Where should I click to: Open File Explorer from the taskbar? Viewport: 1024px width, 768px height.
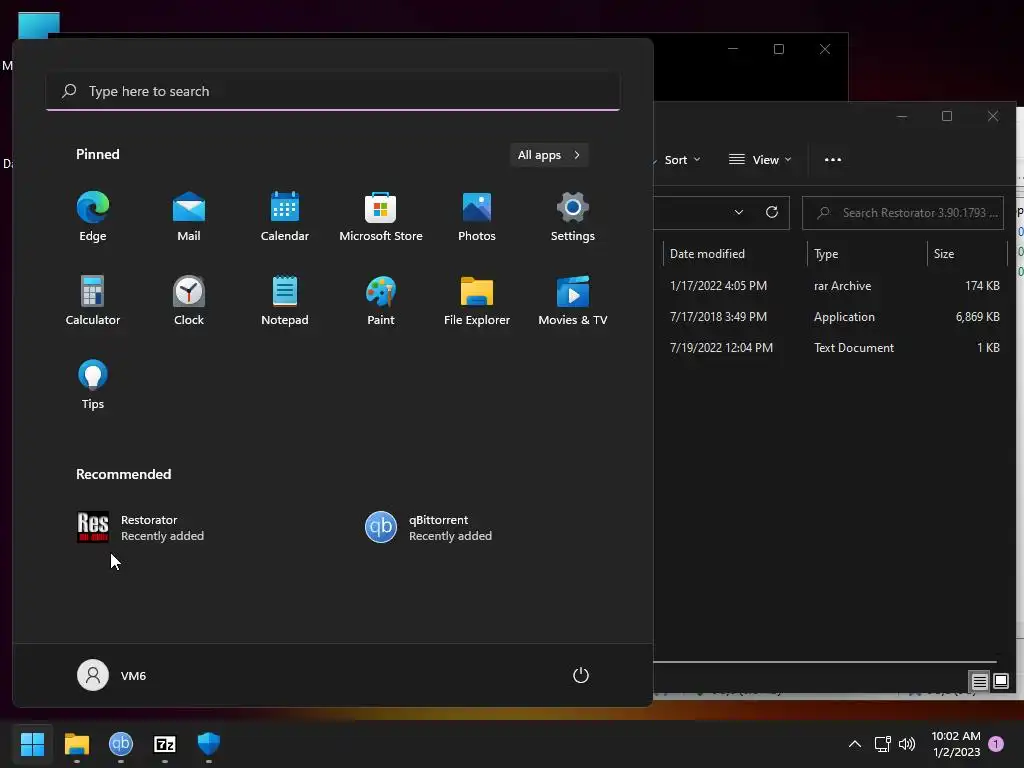[76, 744]
